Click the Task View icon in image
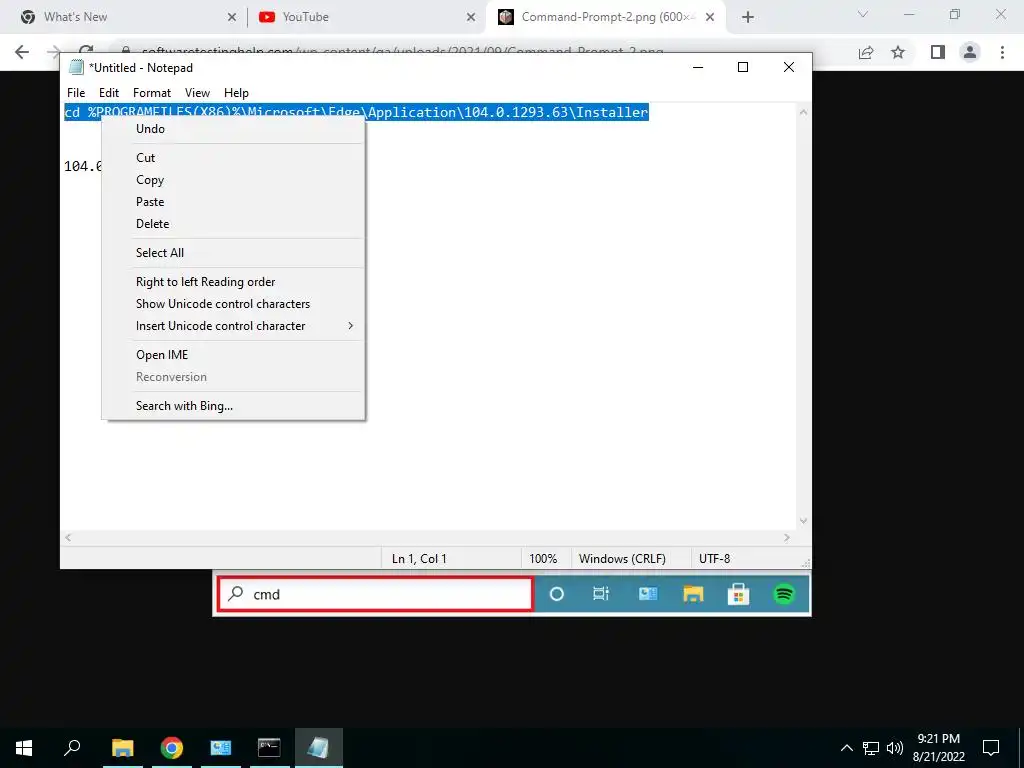The height and width of the screenshot is (768, 1024). pos(601,594)
